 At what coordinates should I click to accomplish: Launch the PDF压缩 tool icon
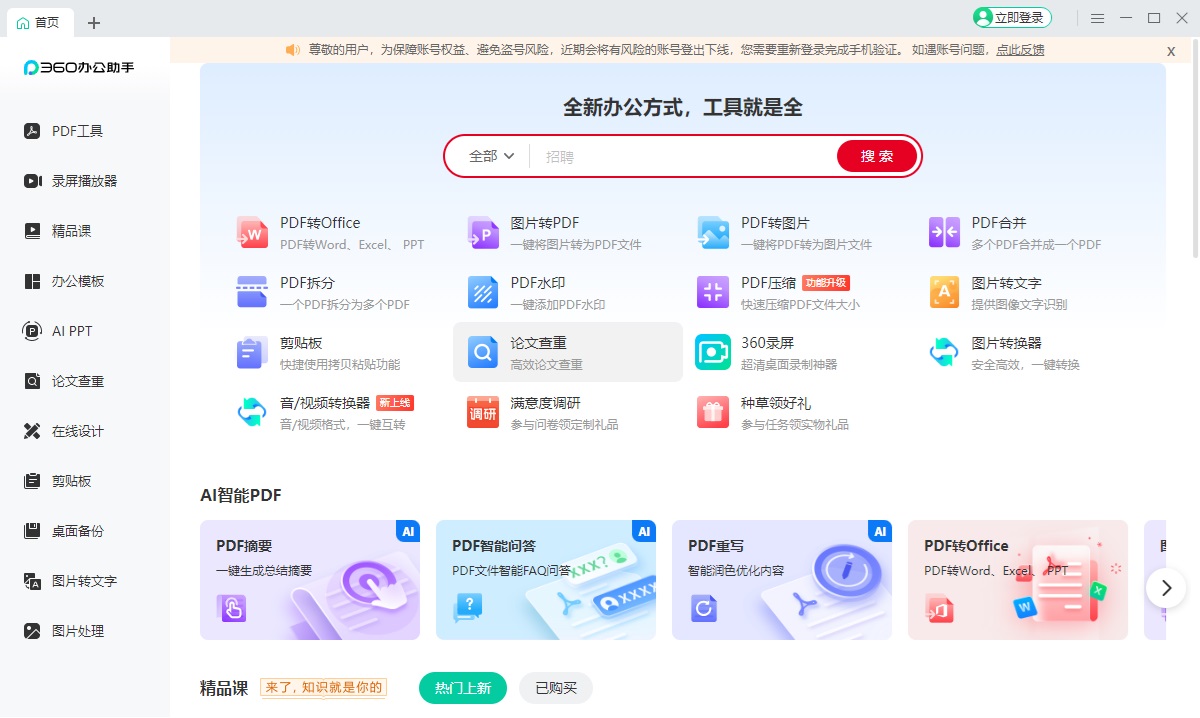click(x=713, y=292)
